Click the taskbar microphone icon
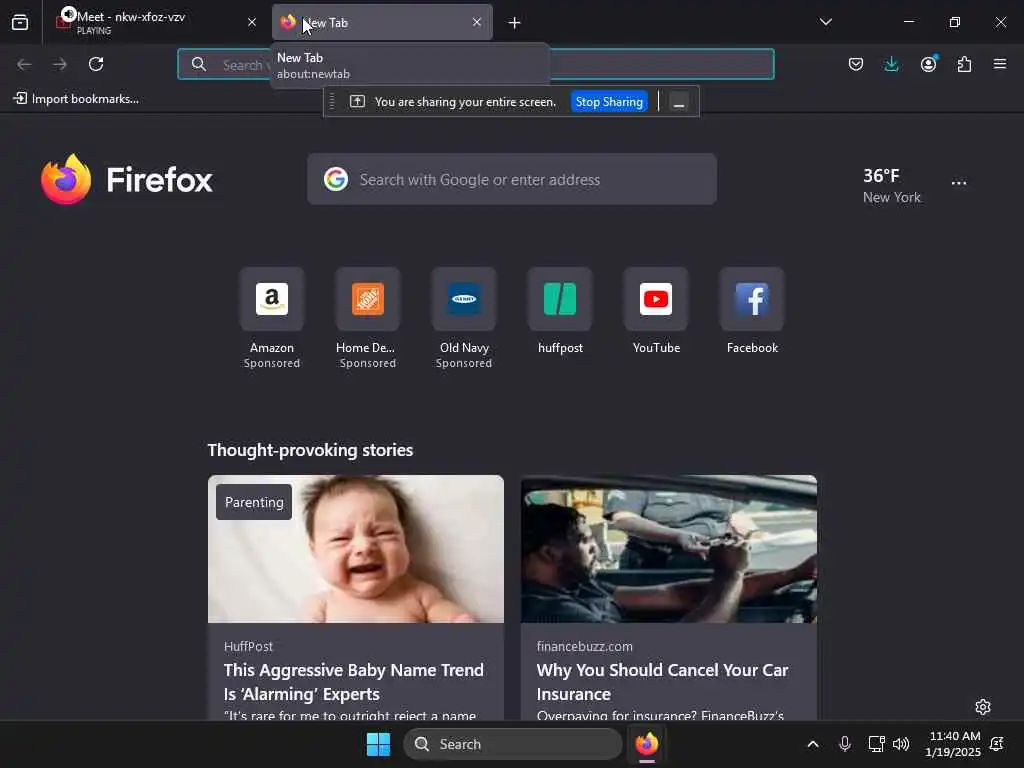 (x=844, y=744)
